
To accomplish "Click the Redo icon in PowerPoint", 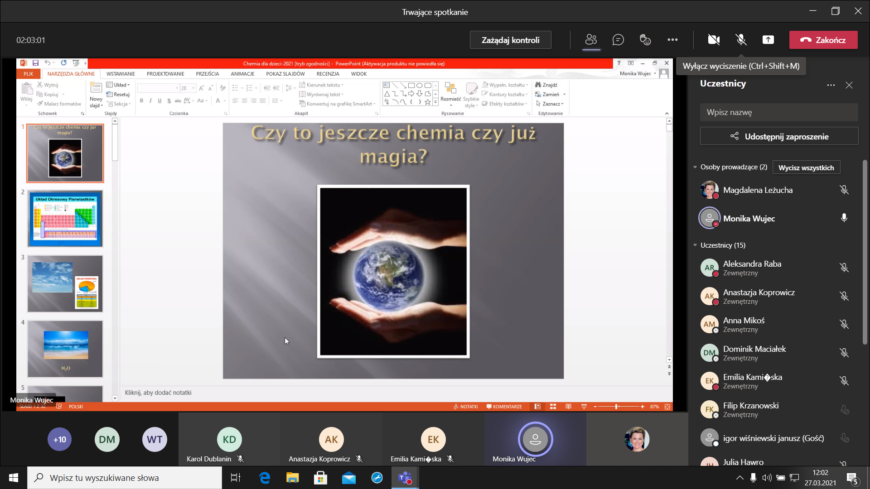I will tap(63, 63).
